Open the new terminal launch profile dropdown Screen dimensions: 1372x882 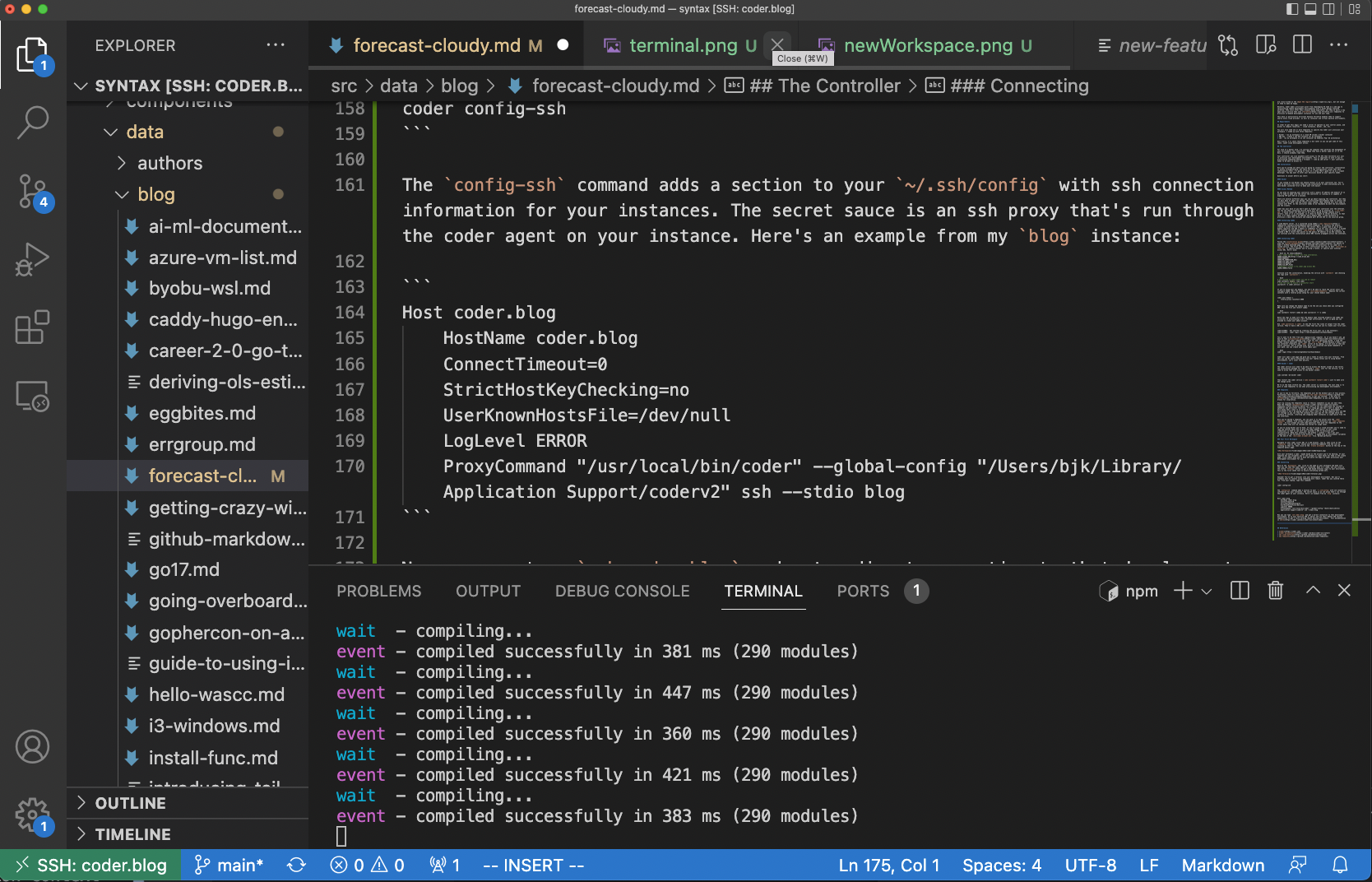(1207, 592)
